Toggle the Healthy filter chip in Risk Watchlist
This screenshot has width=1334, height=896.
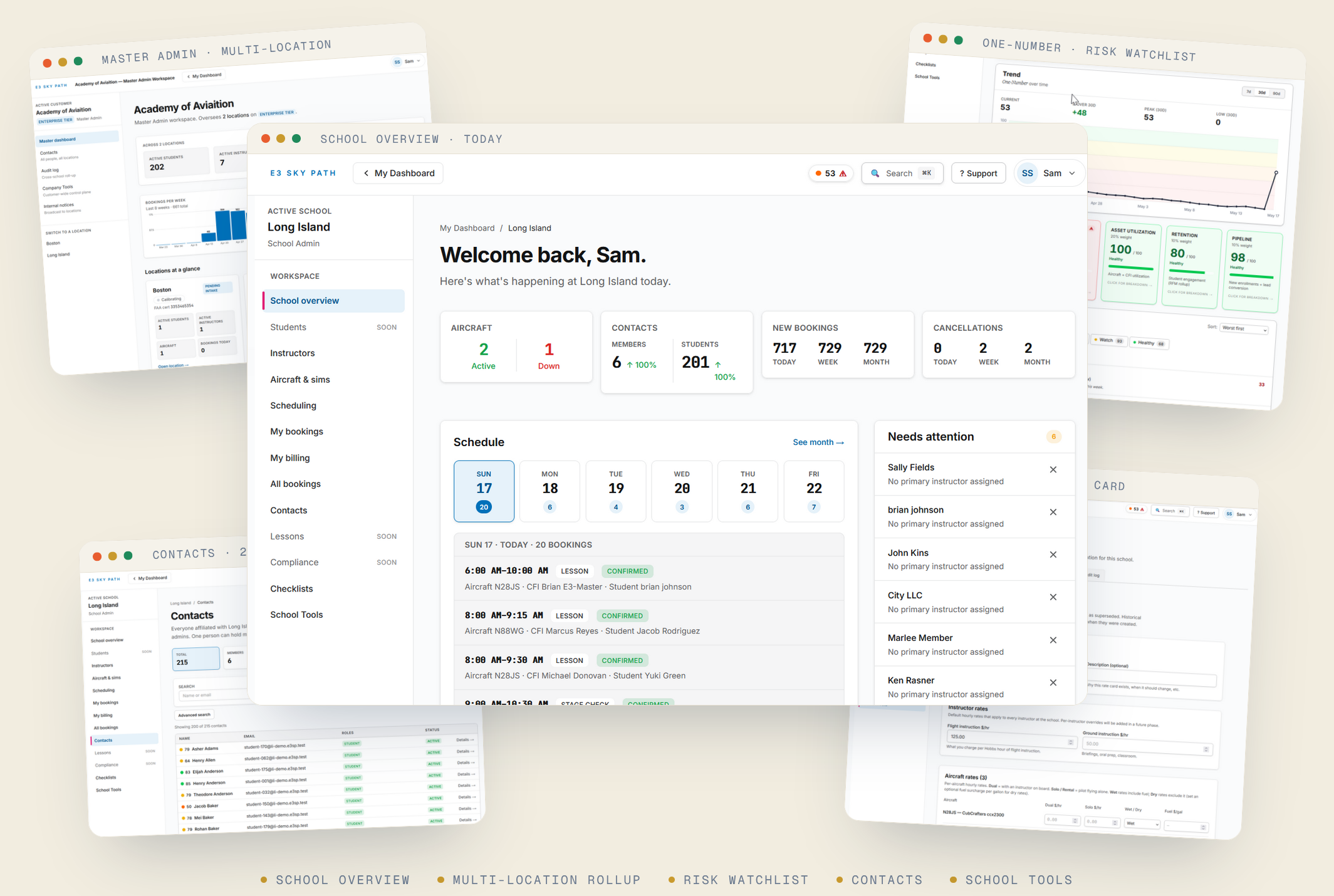pyautogui.click(x=1149, y=343)
